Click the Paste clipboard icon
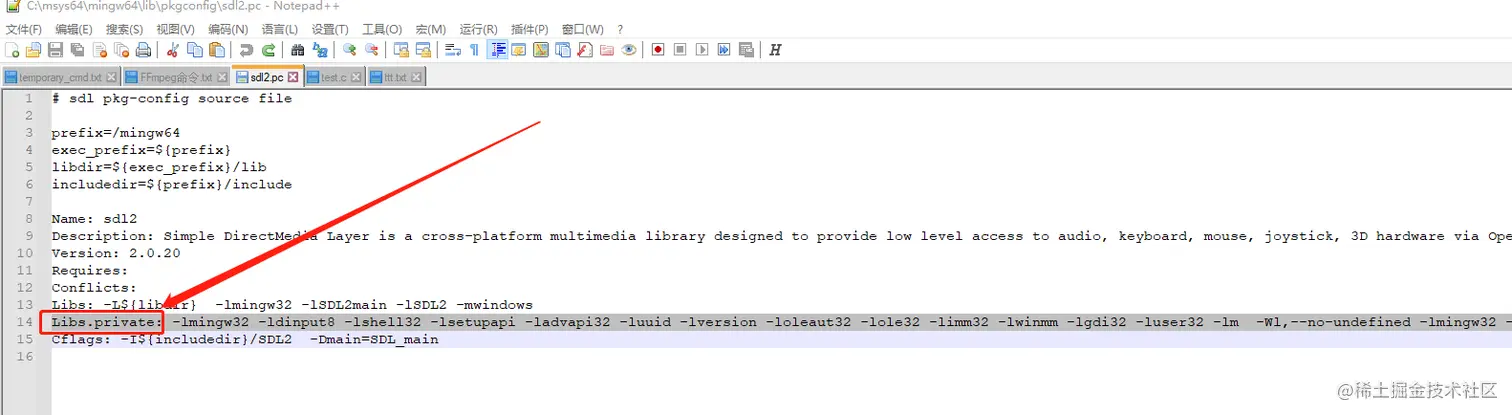Image resolution: width=1512 pixels, height=415 pixels. 216,50
